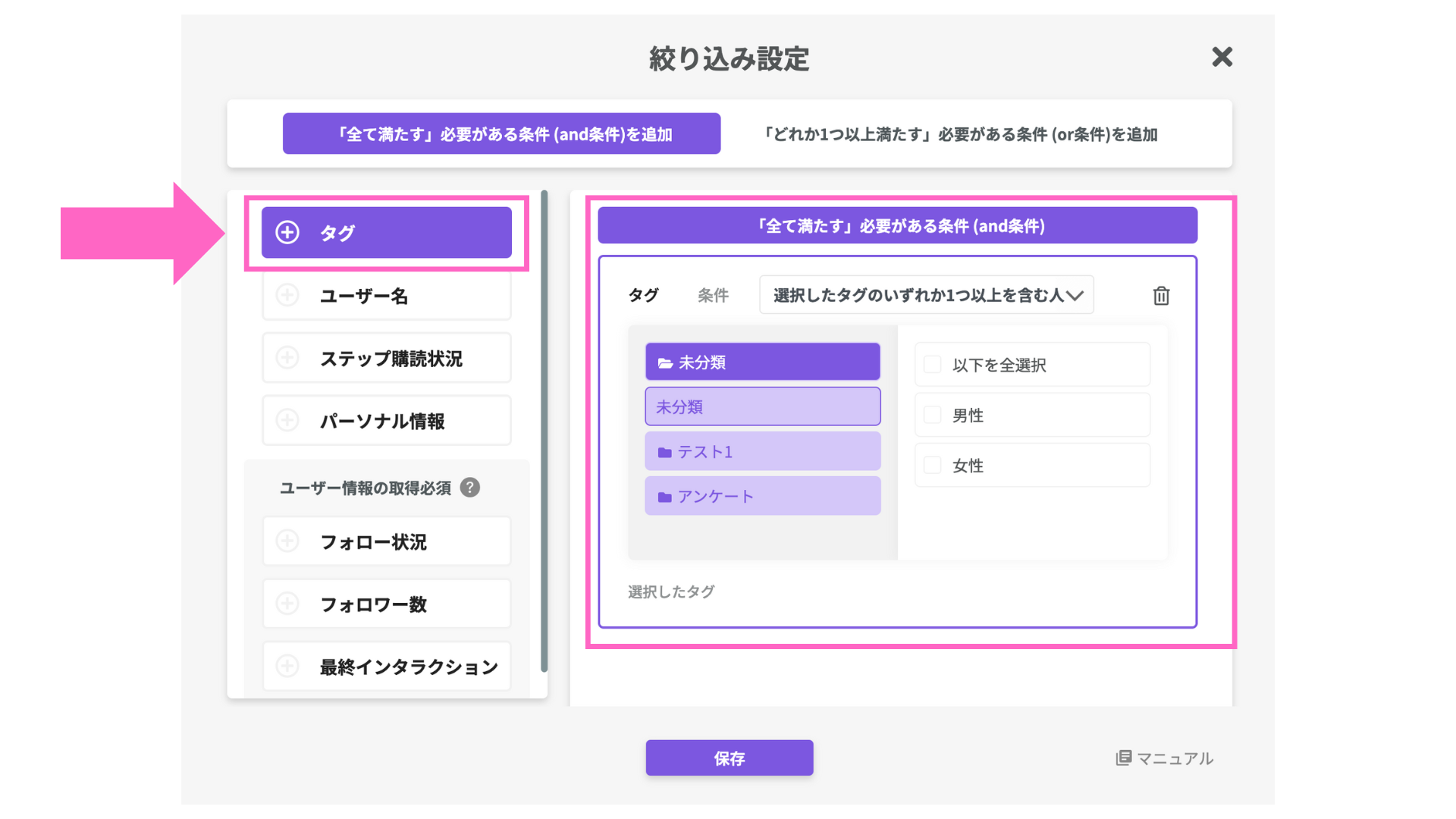1456x819 pixels.
Task: Click the filter list vertical scrollbar
Action: [544, 432]
